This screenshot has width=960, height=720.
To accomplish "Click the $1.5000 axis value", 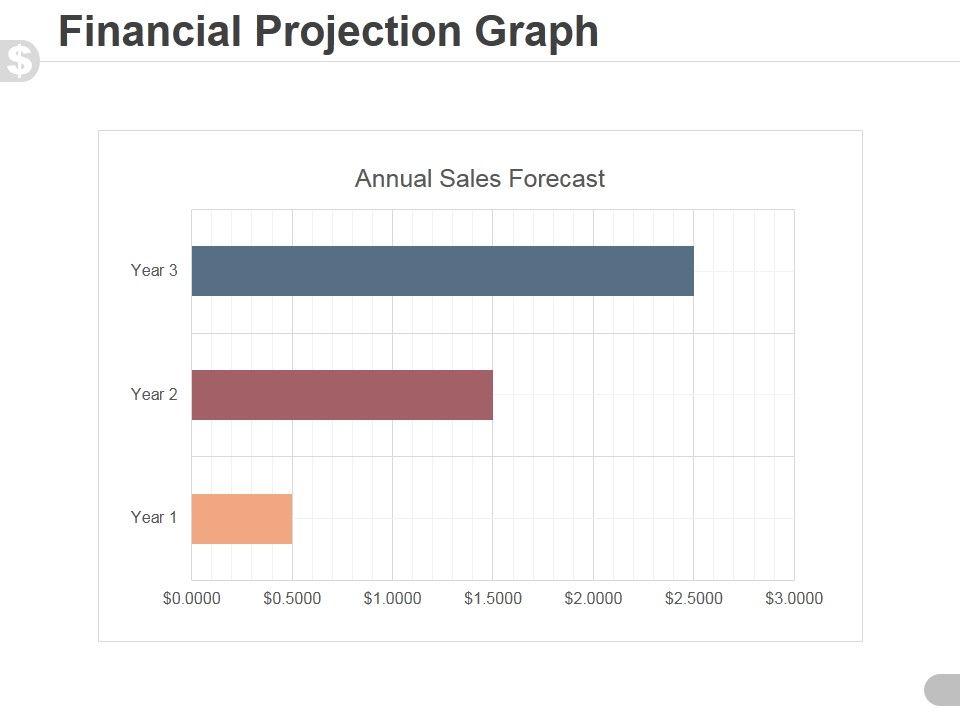I will [x=493, y=599].
